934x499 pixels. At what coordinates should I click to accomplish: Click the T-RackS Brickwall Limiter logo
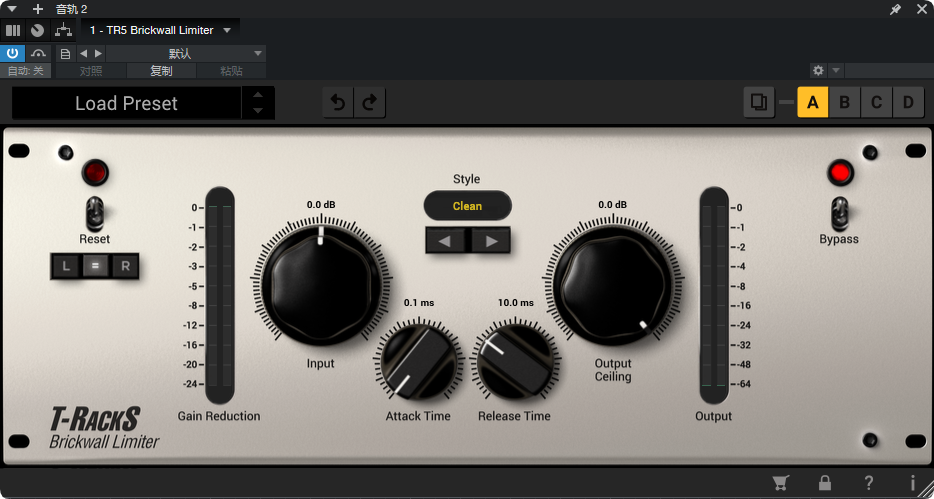pos(104,428)
